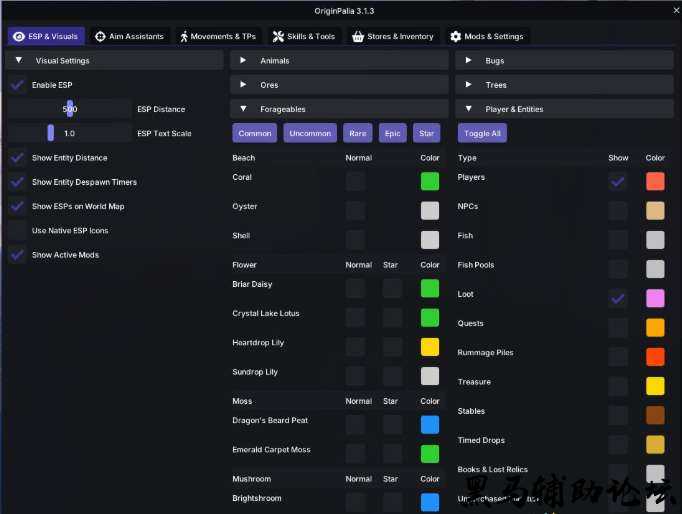Screen dimensions: 682x514
Task: Close the OriginPalia window
Action: pos(676,10)
